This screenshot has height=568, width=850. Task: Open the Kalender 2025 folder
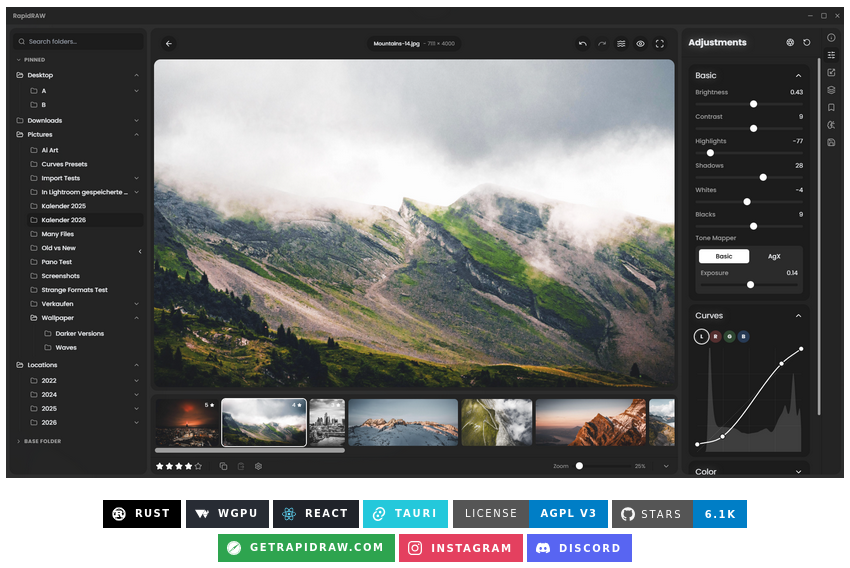(63, 206)
